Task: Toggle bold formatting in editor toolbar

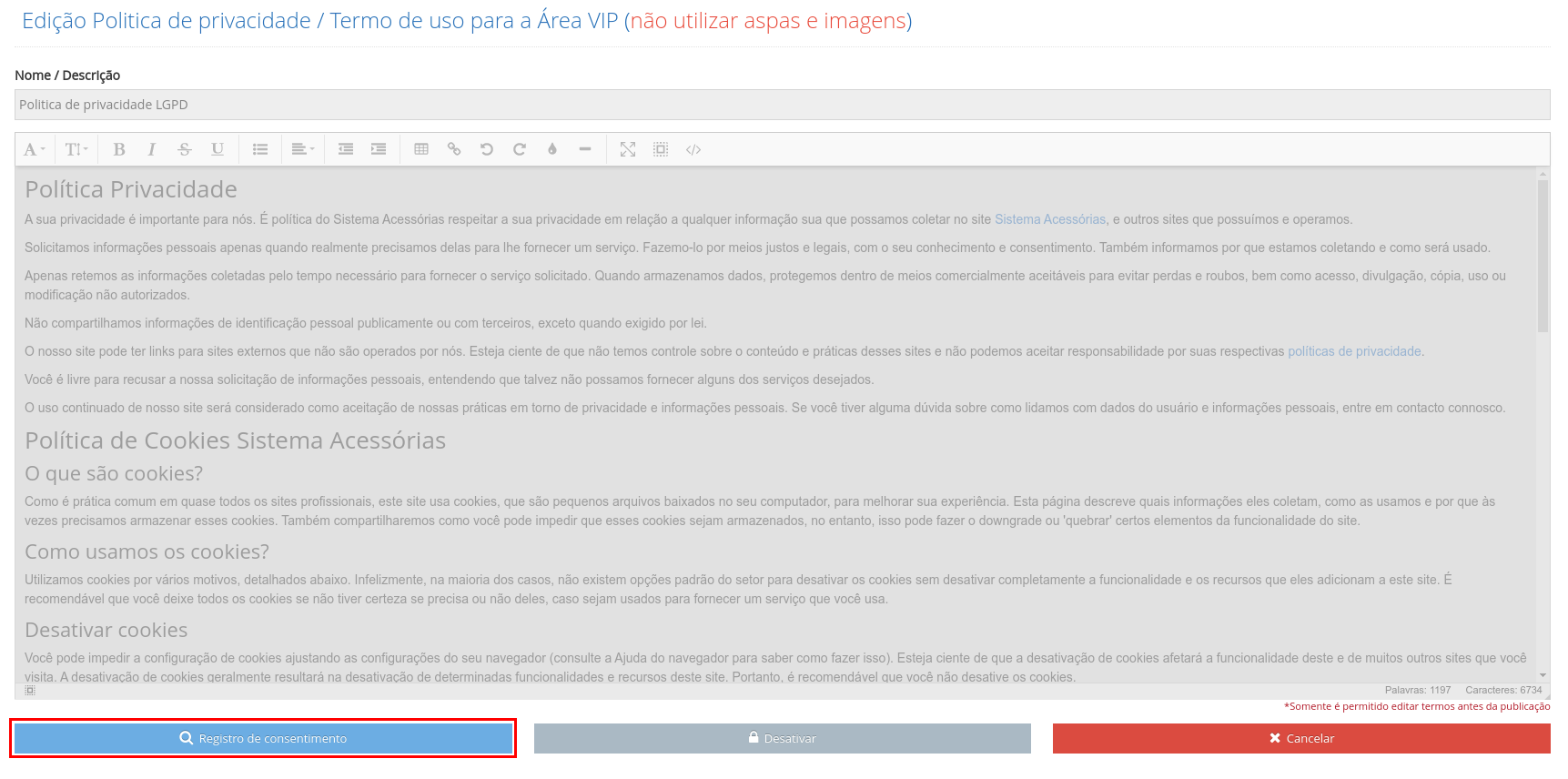Action: (119, 149)
